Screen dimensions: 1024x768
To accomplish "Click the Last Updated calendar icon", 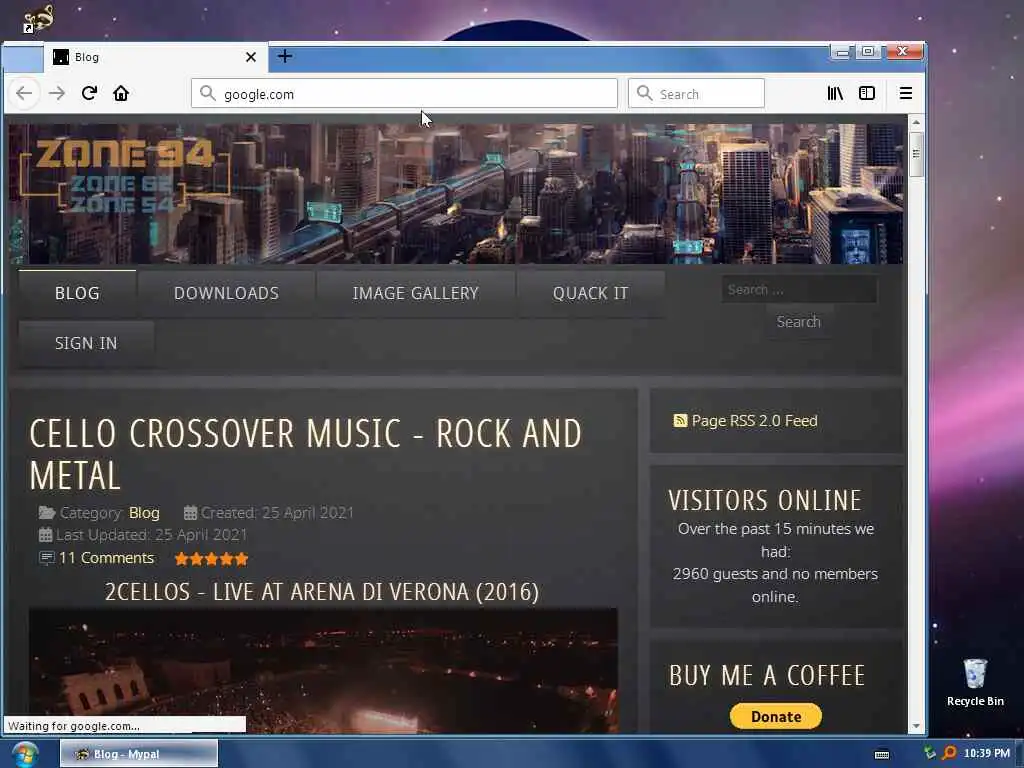I will pos(45,535).
